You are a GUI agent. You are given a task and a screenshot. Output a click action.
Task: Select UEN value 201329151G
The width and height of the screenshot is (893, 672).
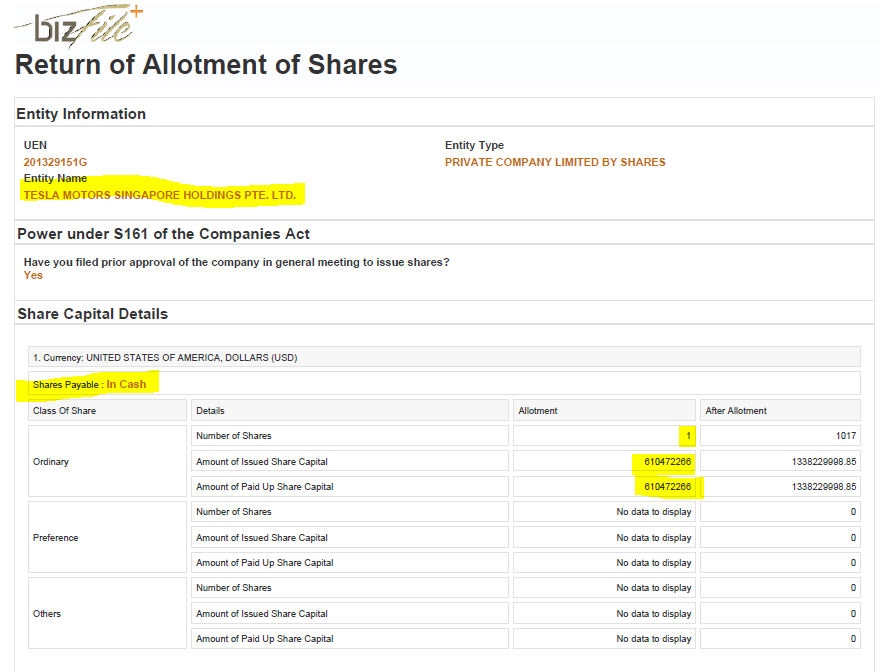[x=55, y=162]
